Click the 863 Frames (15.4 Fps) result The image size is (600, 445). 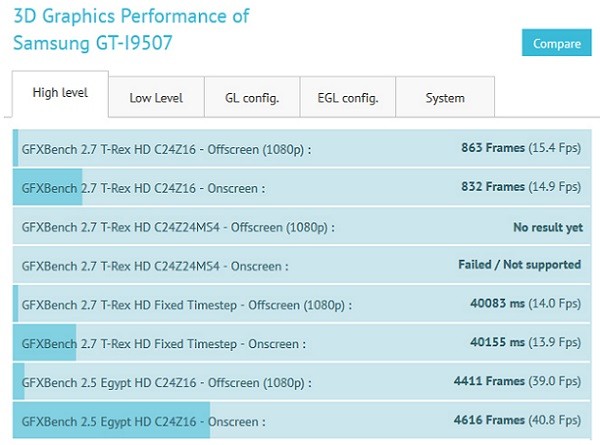click(521, 148)
